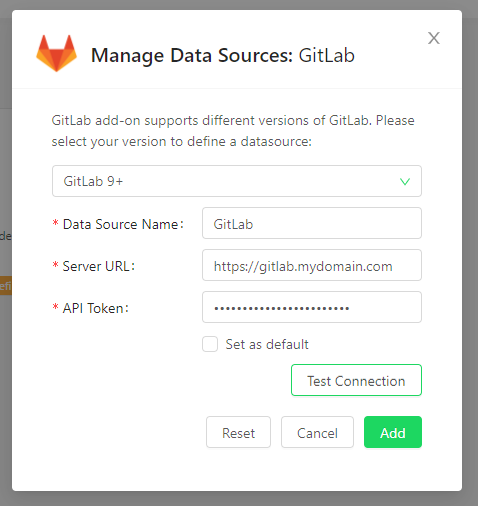Image resolution: width=478 pixels, height=506 pixels.
Task: Focus the Data Source Name input field
Action: [312, 223]
